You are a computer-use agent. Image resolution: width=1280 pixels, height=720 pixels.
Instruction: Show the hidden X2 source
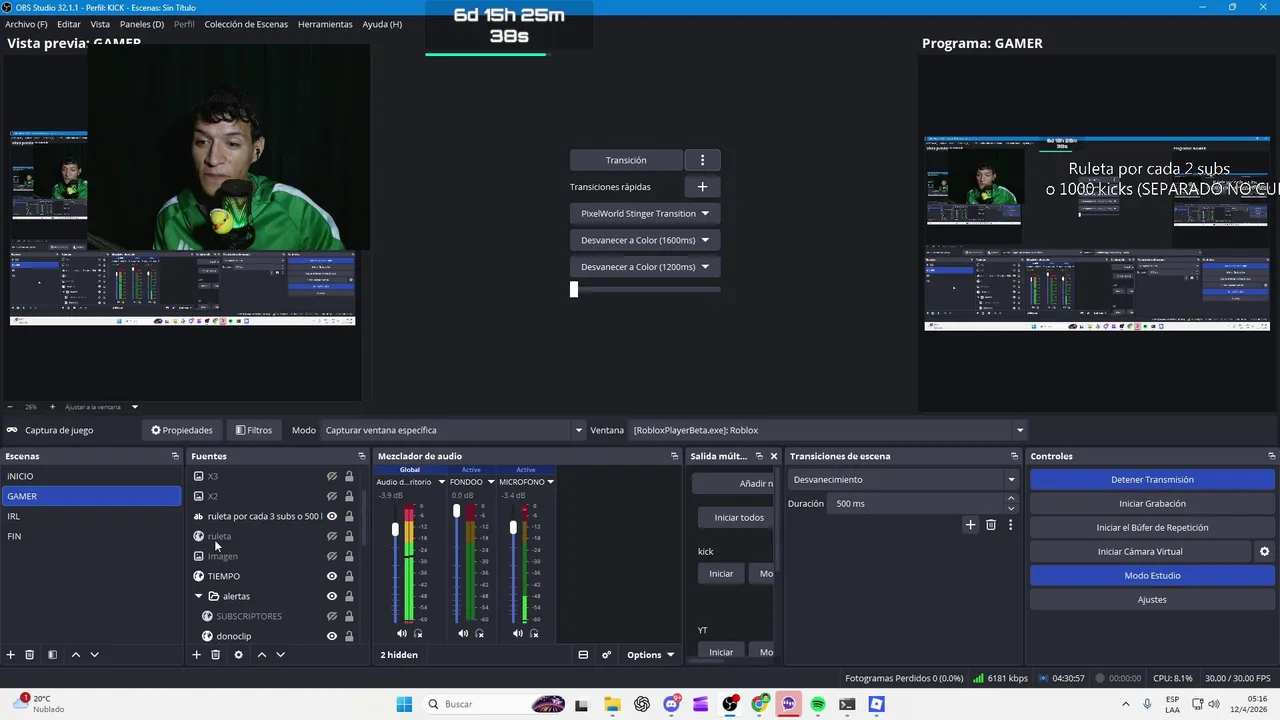click(x=332, y=496)
